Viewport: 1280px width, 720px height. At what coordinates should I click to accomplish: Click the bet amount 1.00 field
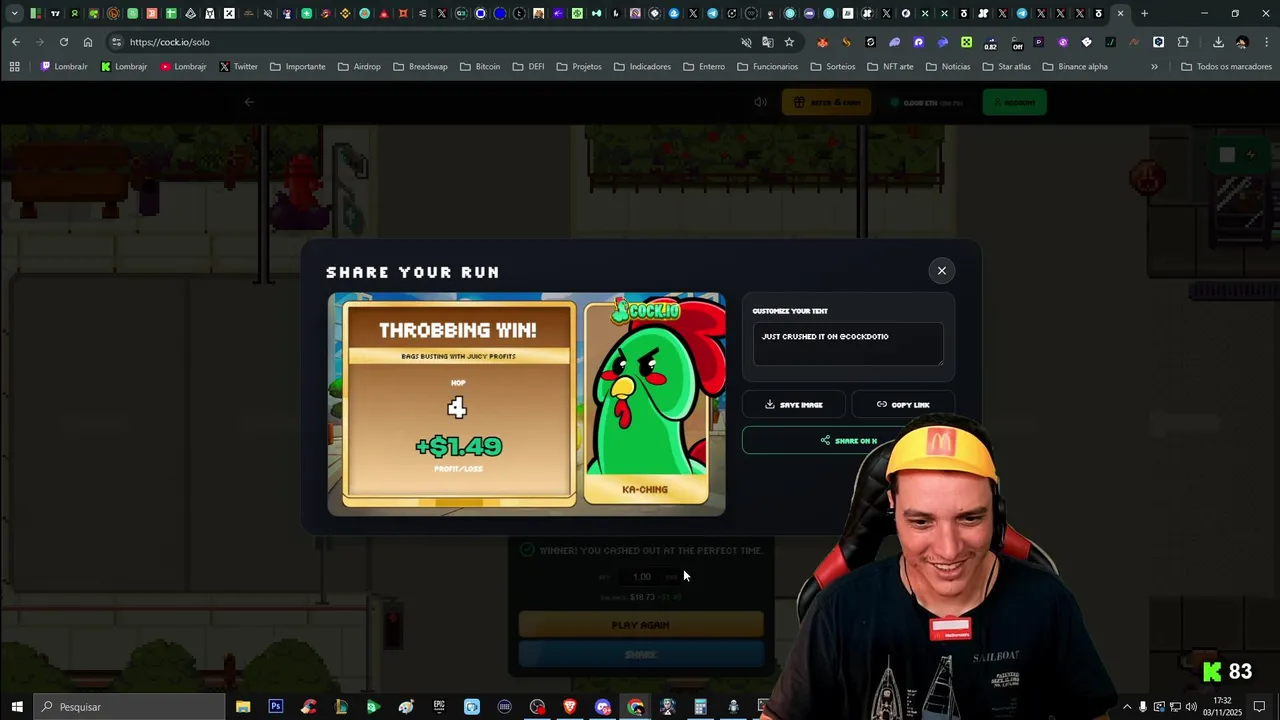click(x=641, y=576)
